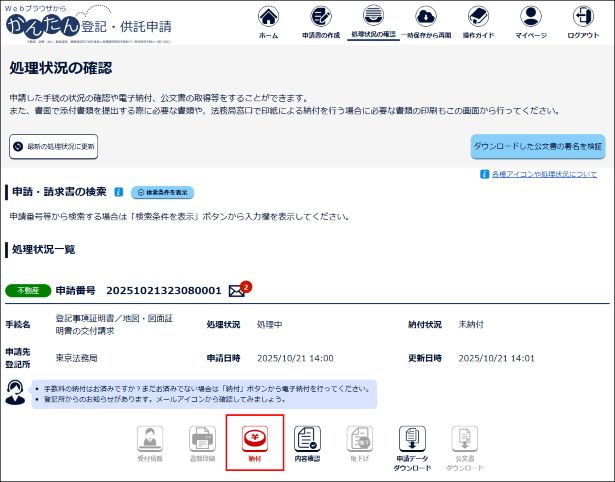Click the 取下げ icon
The height and width of the screenshot is (482, 615).
(360, 439)
